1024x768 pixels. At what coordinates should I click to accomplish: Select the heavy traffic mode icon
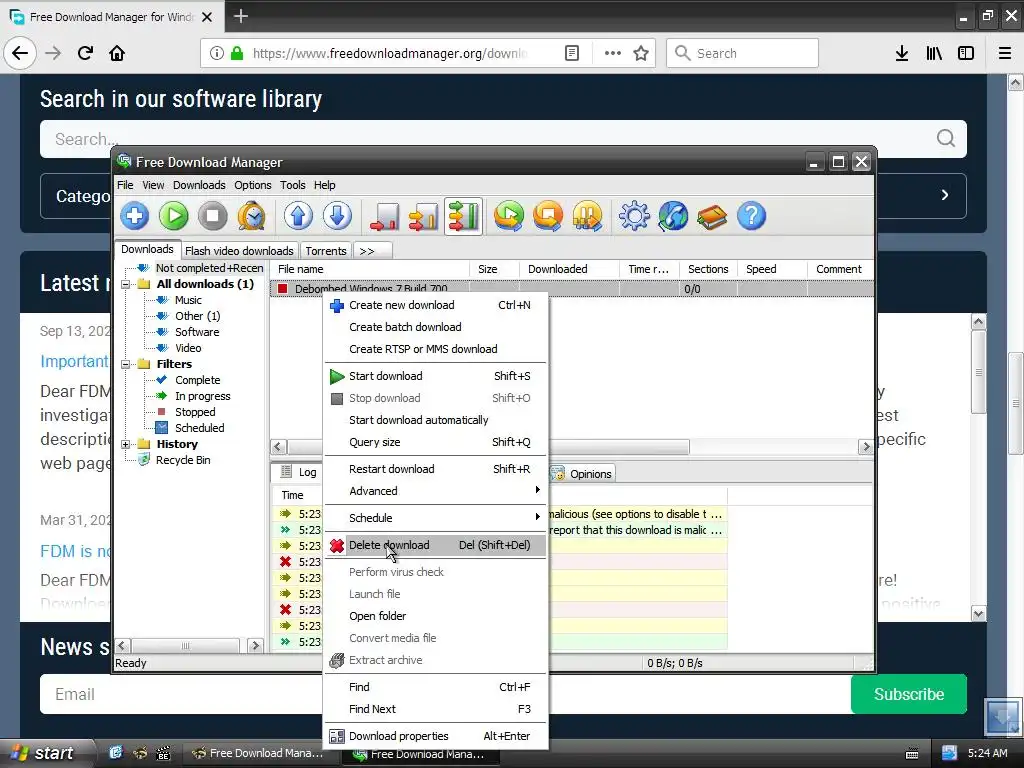(x=464, y=216)
